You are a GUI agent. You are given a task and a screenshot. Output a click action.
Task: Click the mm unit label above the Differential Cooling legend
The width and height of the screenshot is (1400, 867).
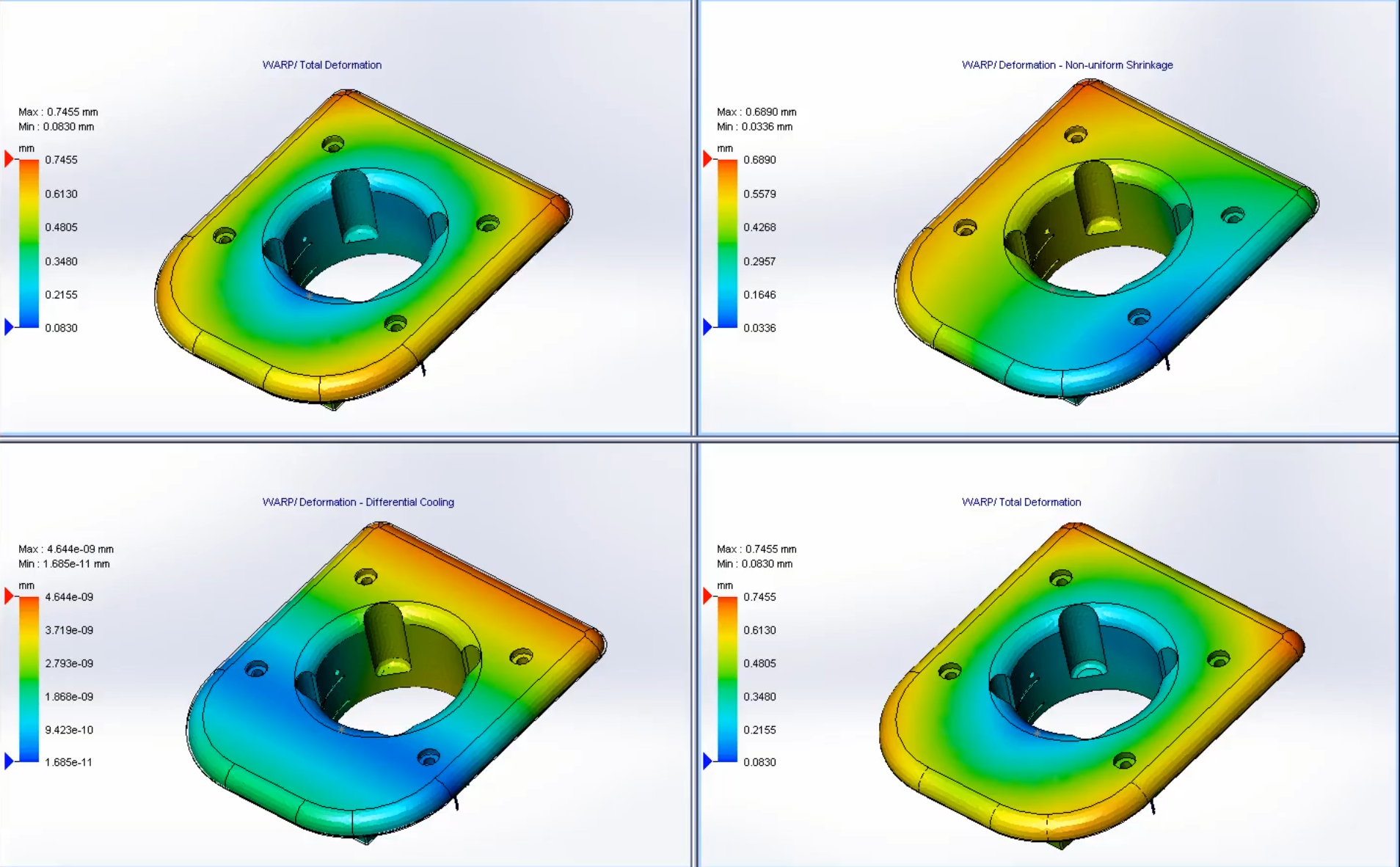point(26,585)
